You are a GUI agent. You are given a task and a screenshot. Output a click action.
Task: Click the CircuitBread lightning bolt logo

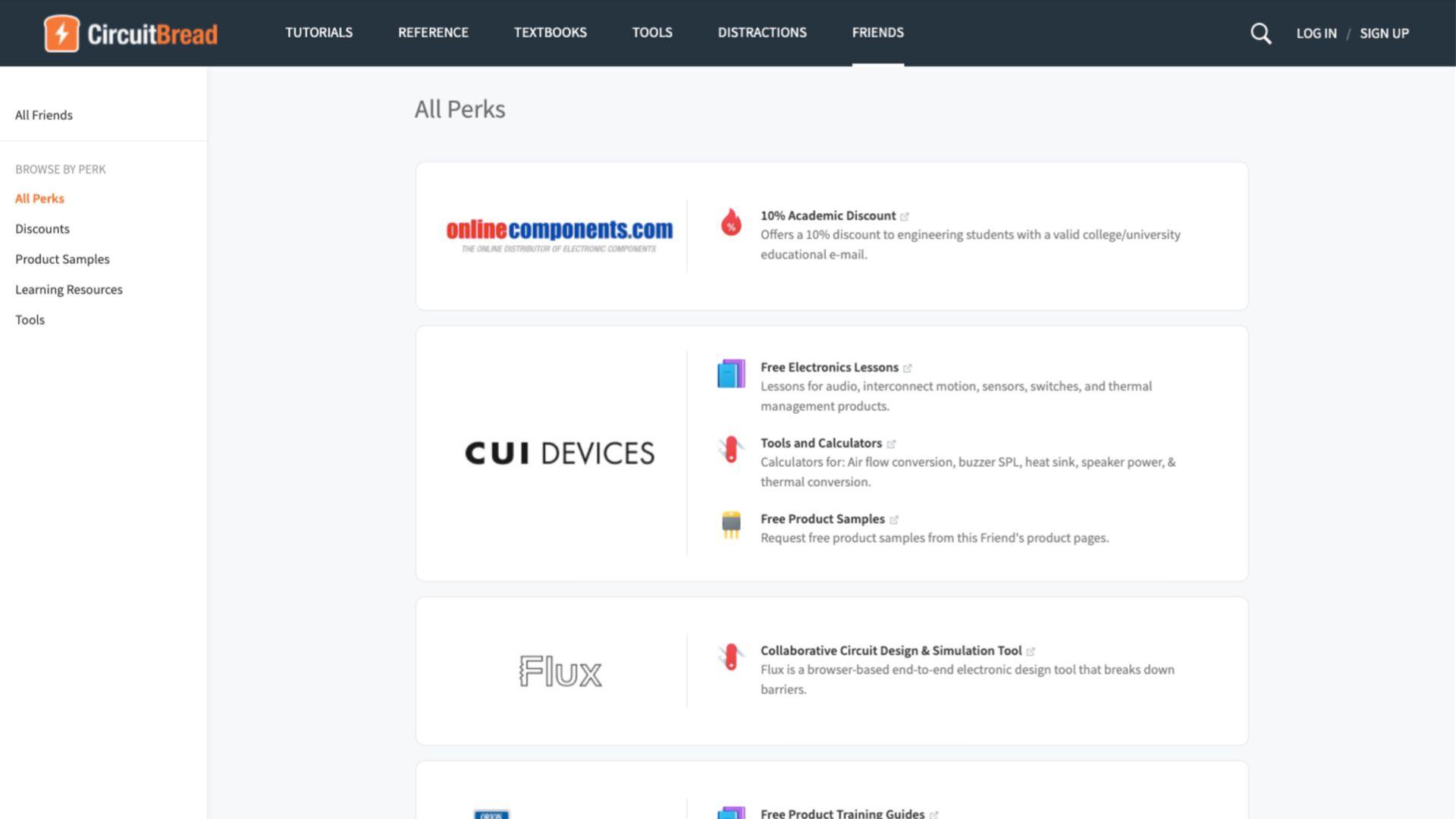(x=61, y=33)
